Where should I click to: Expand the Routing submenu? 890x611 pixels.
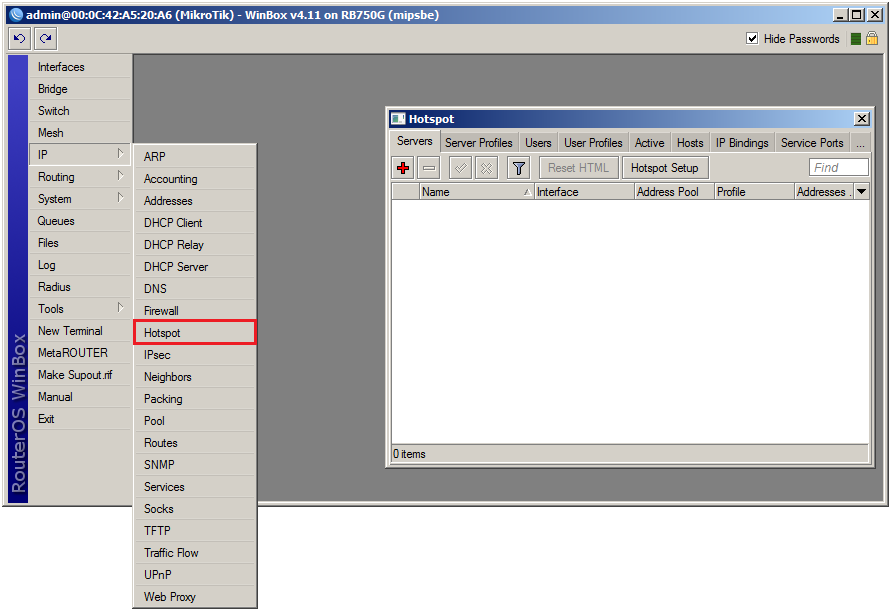tap(80, 177)
